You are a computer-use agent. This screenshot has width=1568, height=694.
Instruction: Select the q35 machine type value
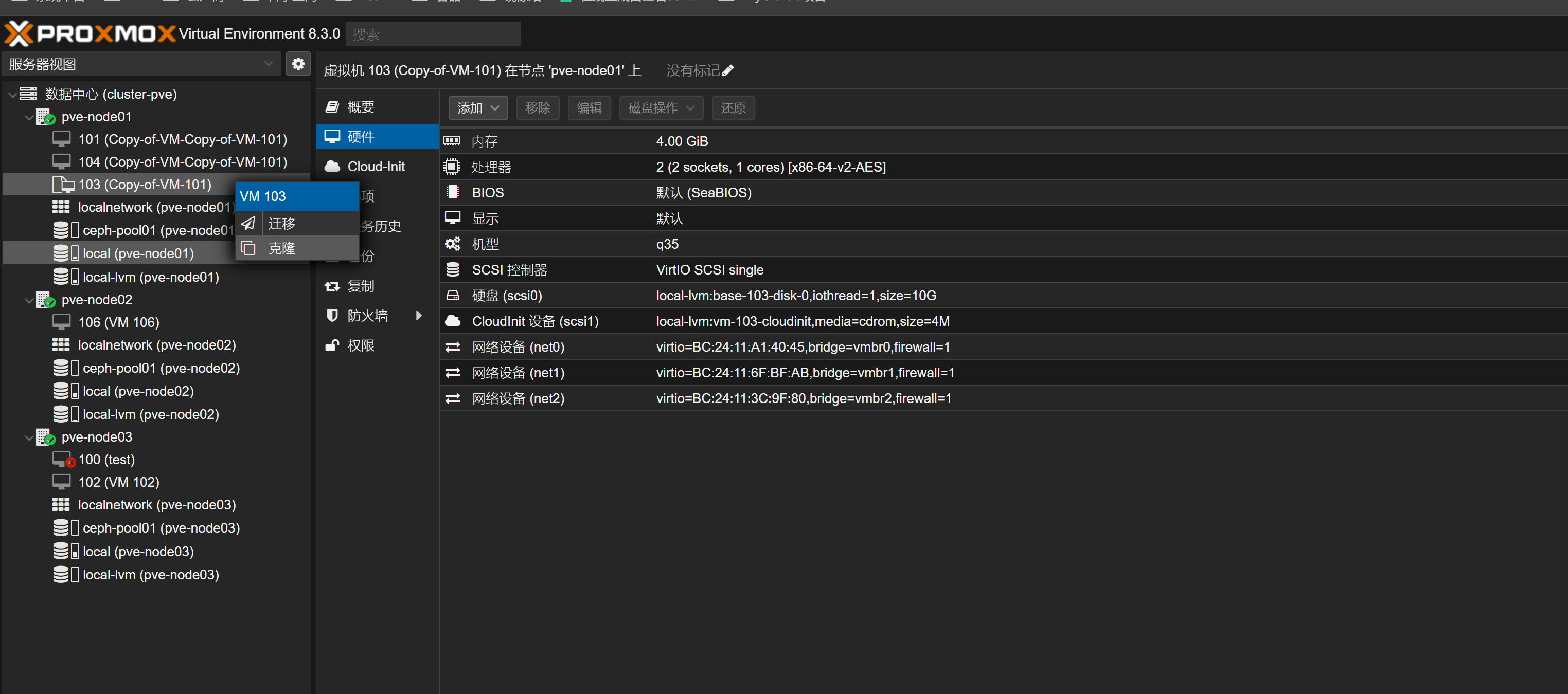(x=667, y=245)
